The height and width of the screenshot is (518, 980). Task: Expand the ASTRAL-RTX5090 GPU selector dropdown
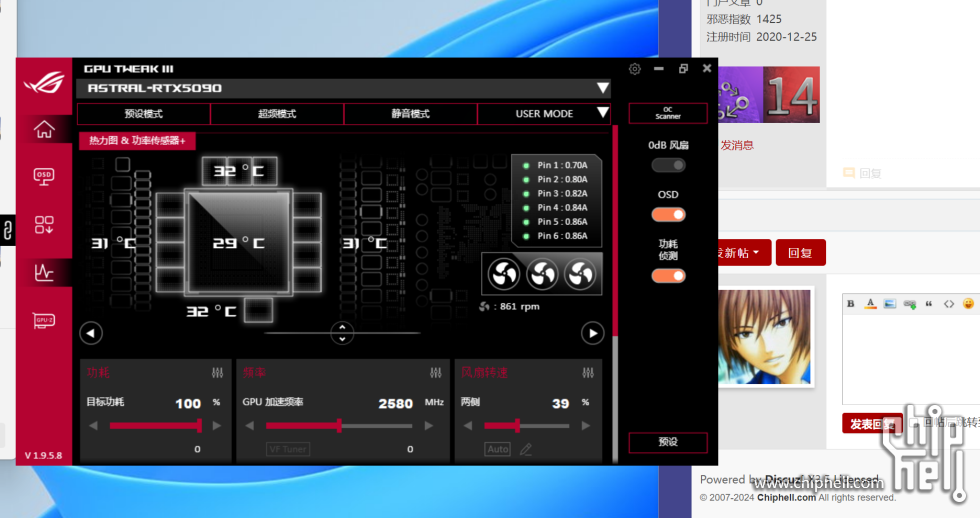(602, 88)
